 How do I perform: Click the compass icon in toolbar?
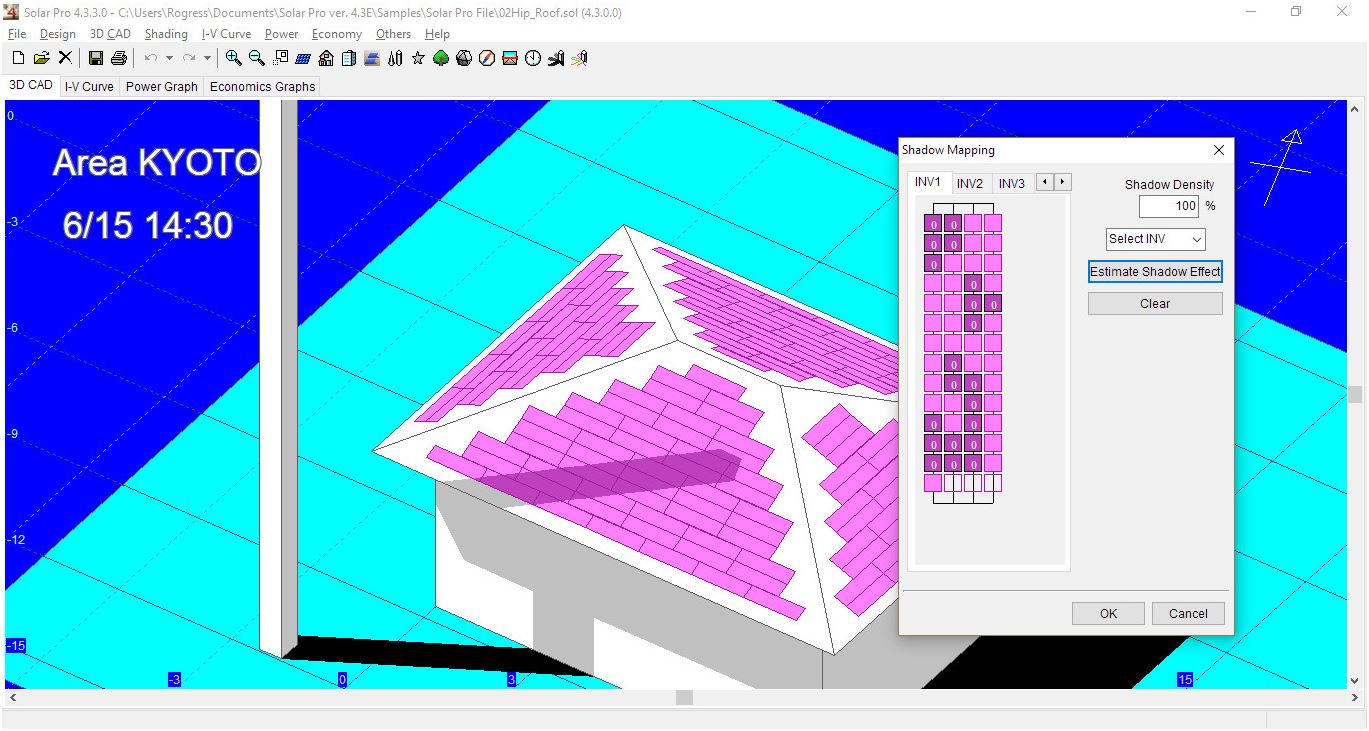tap(487, 58)
